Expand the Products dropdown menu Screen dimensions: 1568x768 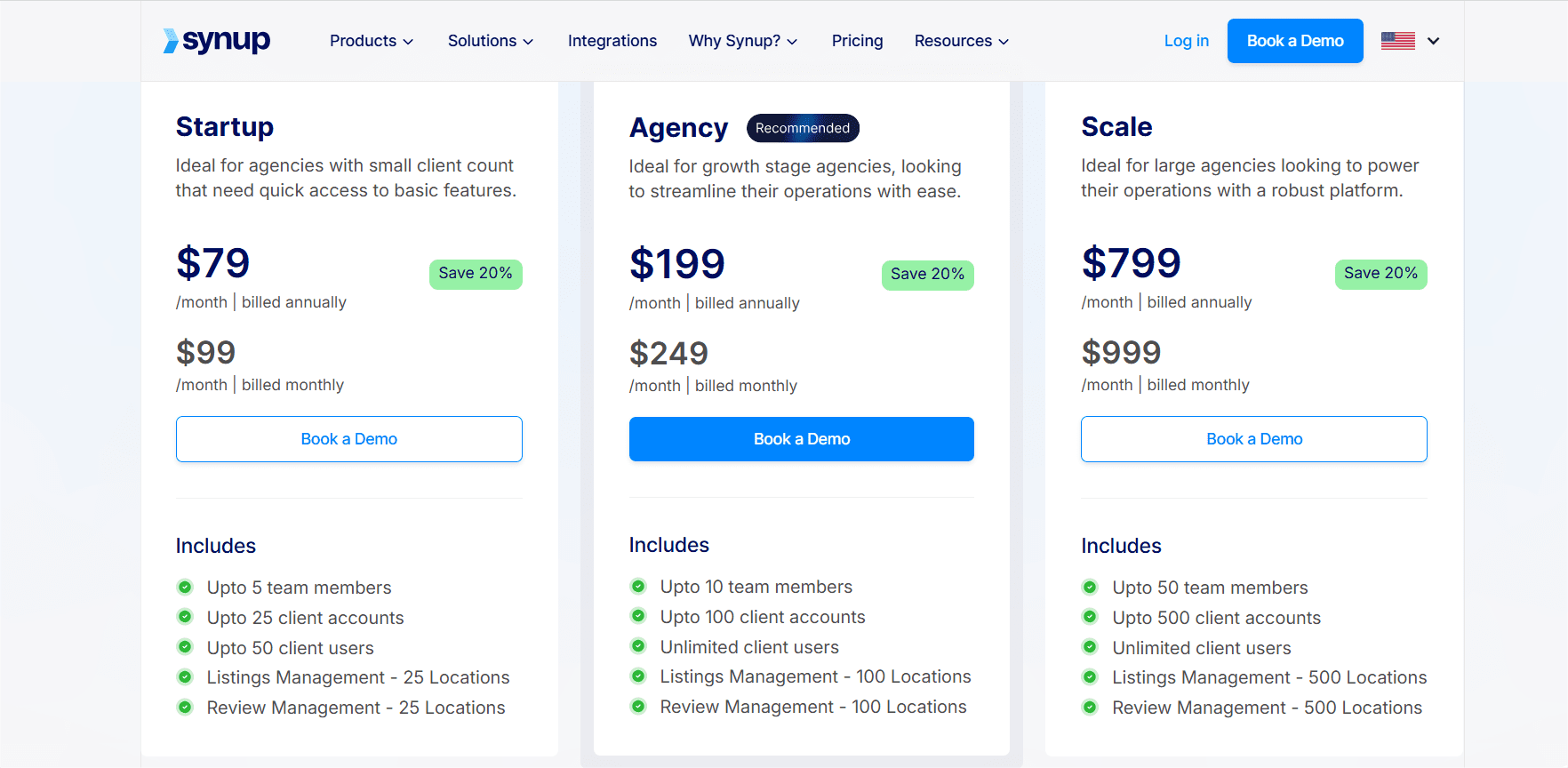[371, 41]
